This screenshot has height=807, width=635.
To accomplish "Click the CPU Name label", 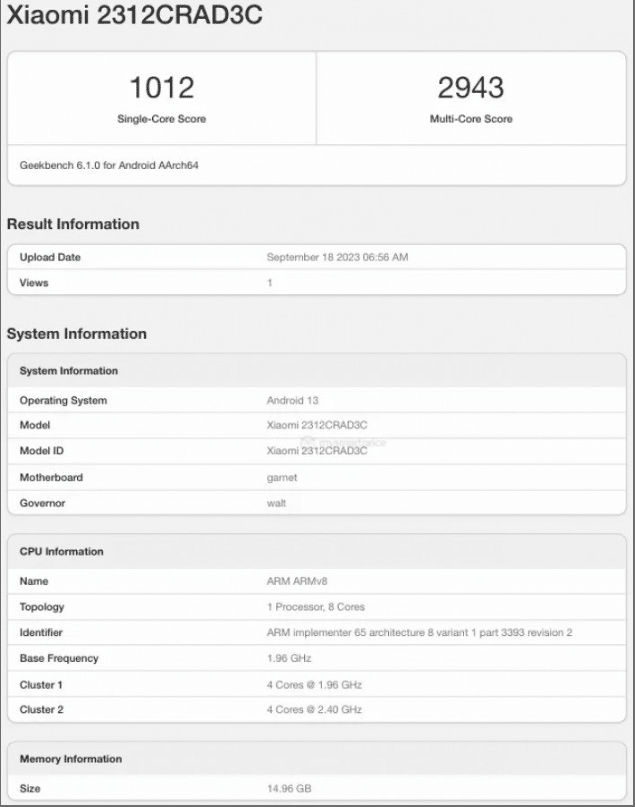I will (x=34, y=582).
